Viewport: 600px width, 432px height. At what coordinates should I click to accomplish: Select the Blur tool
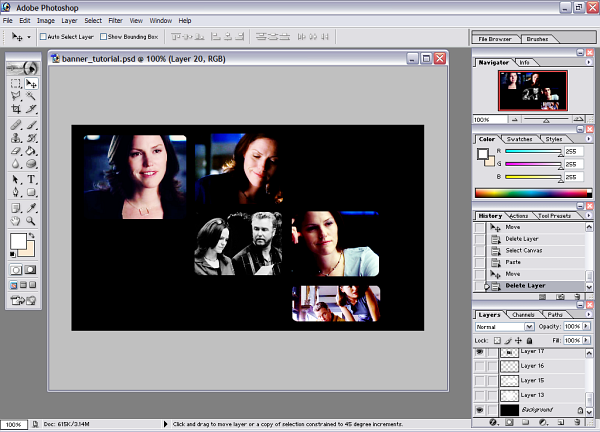point(16,164)
